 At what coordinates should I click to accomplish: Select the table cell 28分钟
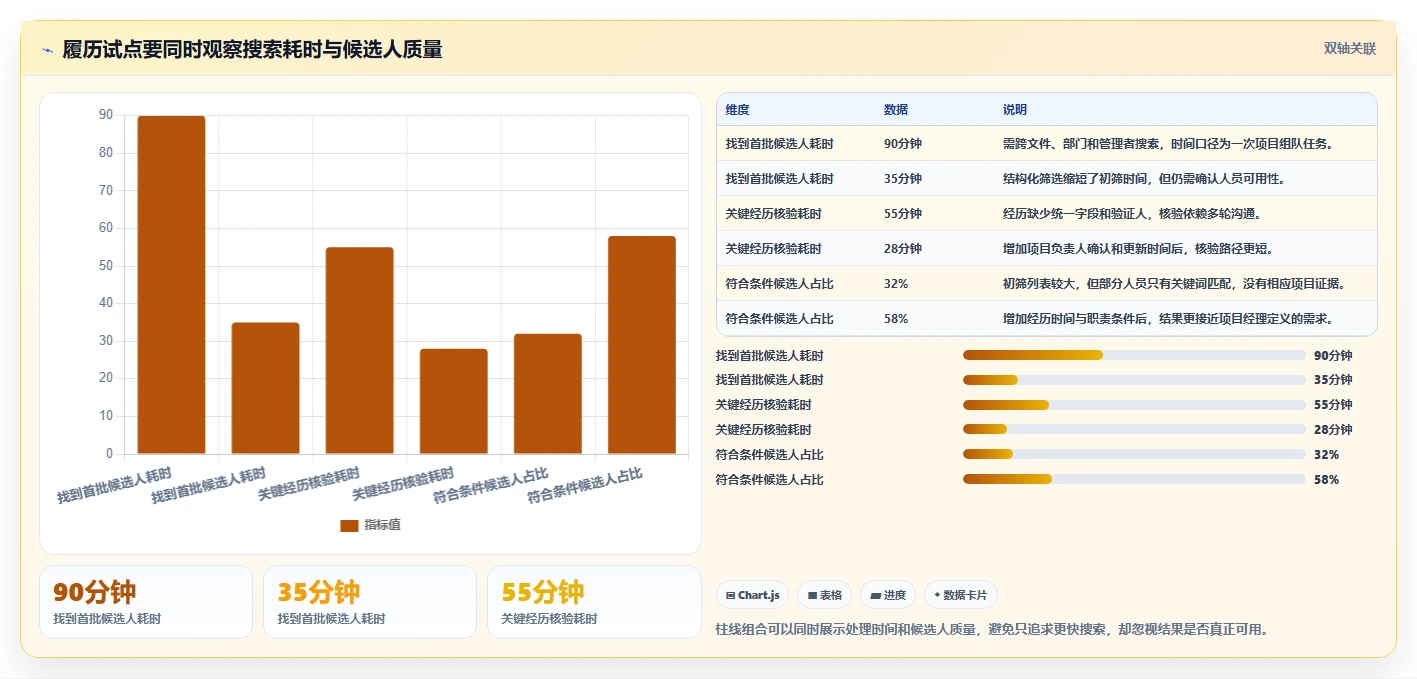[903, 249]
